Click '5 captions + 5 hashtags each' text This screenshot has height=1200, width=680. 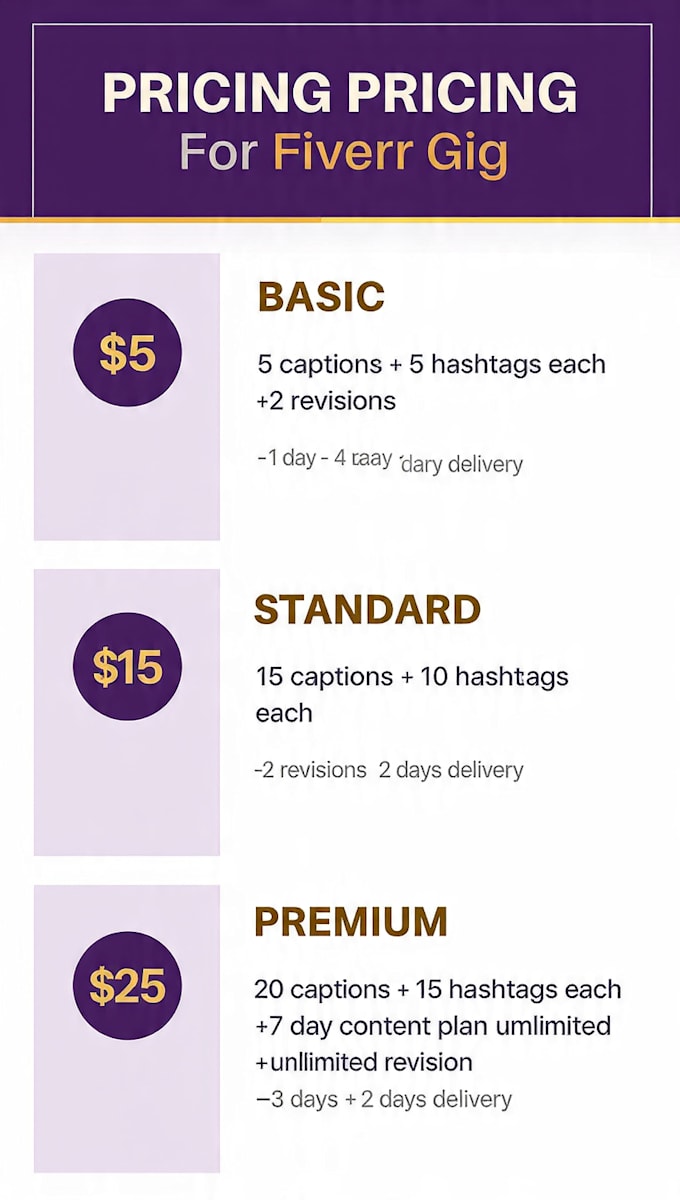pos(431,364)
